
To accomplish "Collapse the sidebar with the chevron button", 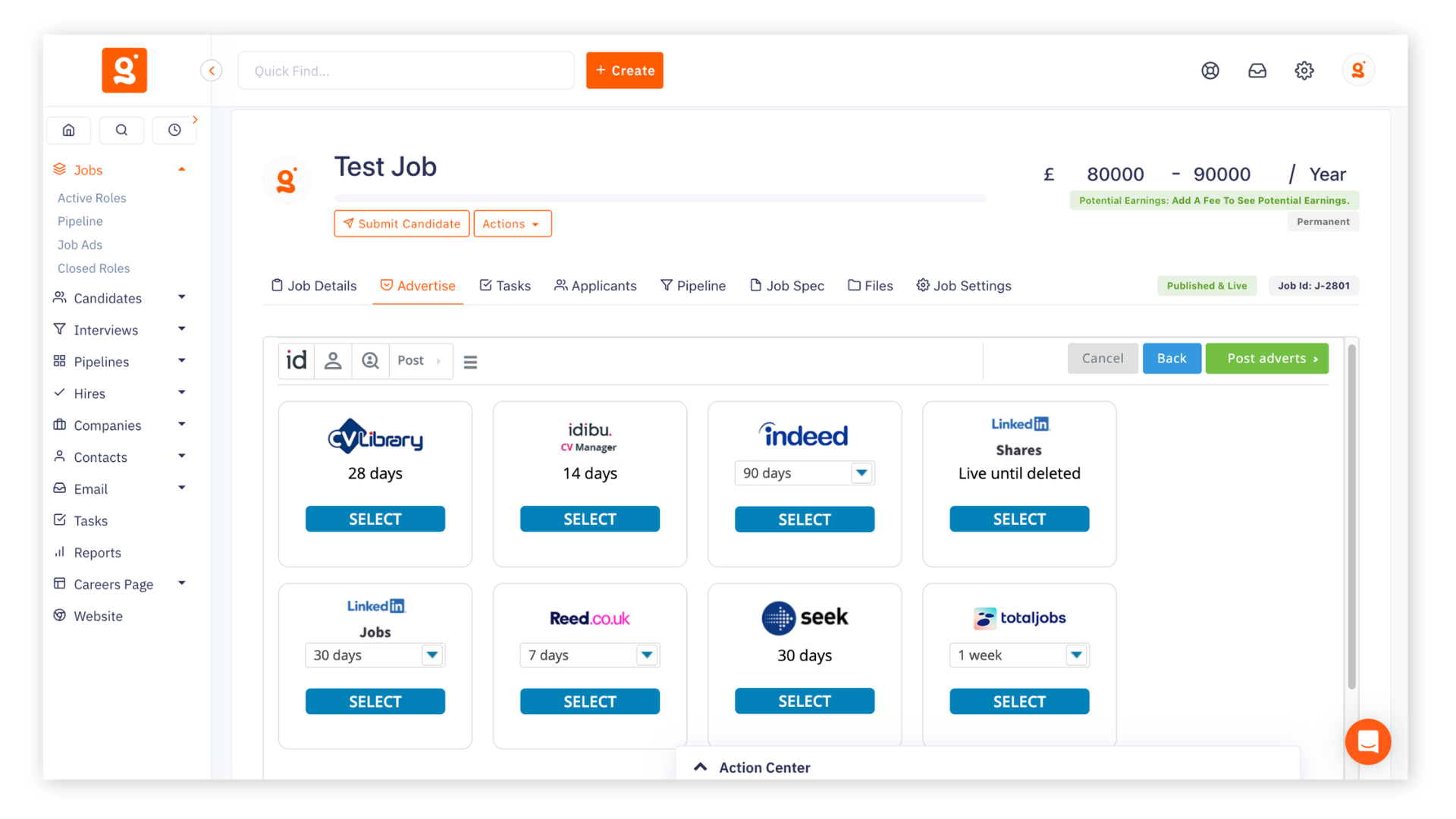I will [x=212, y=71].
